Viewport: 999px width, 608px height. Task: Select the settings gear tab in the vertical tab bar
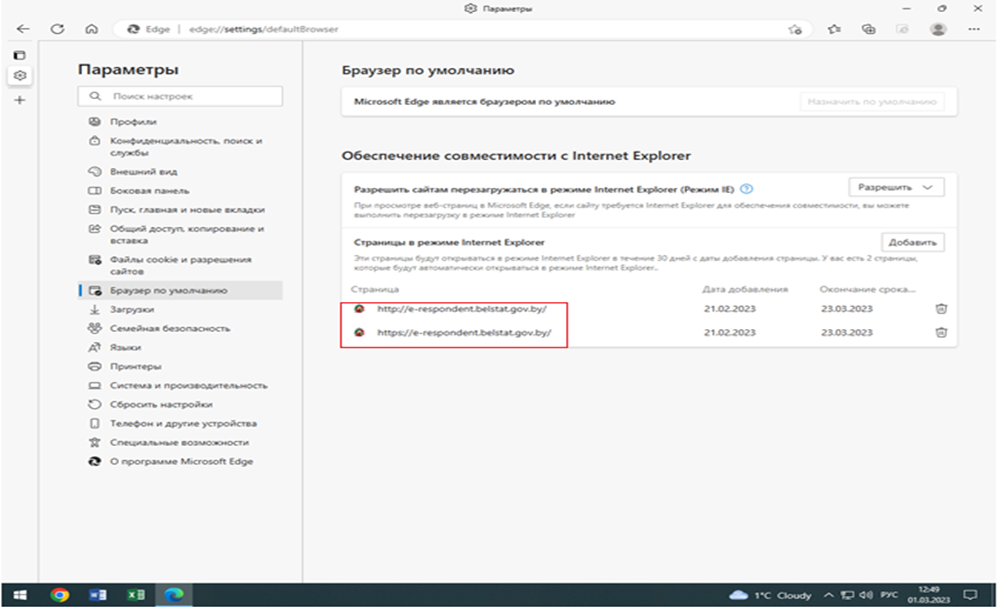[x=20, y=76]
